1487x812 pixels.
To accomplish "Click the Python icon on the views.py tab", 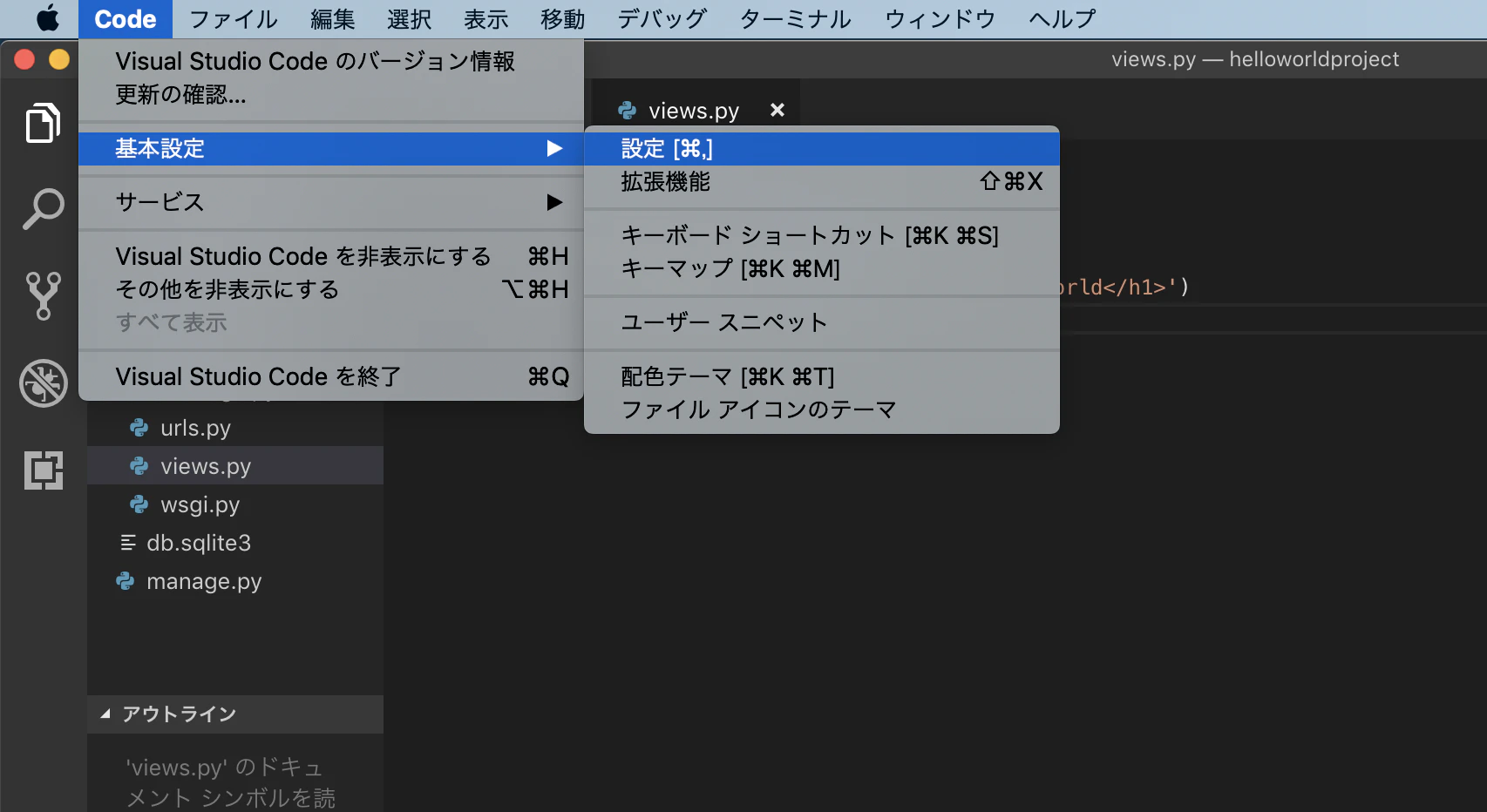I will pyautogui.click(x=626, y=110).
